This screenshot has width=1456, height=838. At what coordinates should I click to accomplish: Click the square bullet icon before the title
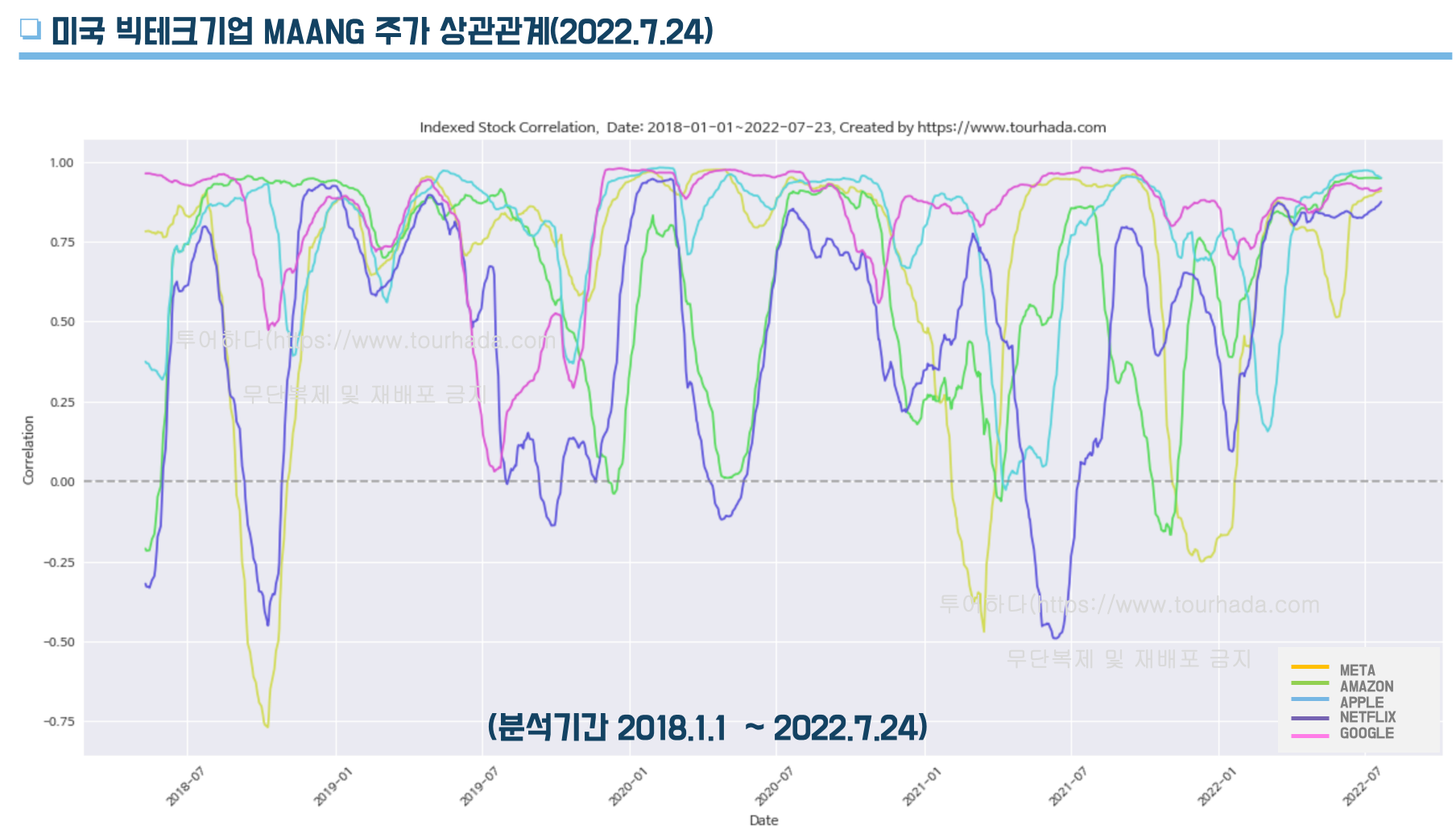tap(31, 29)
